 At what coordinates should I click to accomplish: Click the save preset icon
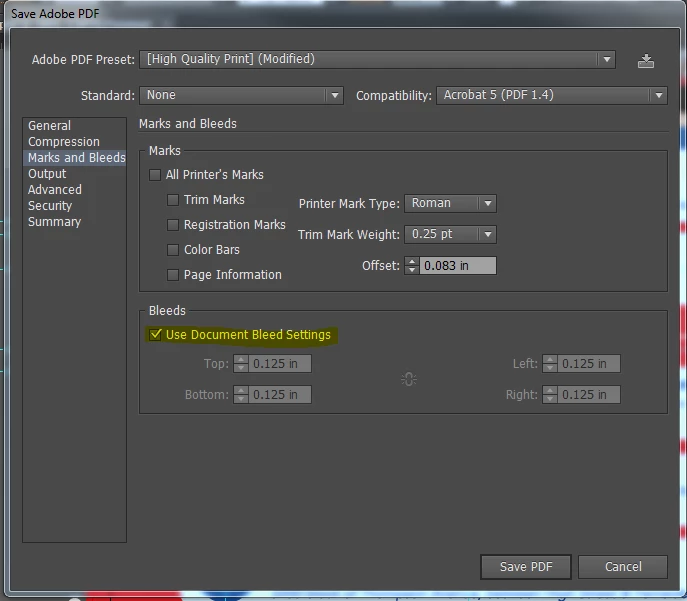tap(646, 61)
